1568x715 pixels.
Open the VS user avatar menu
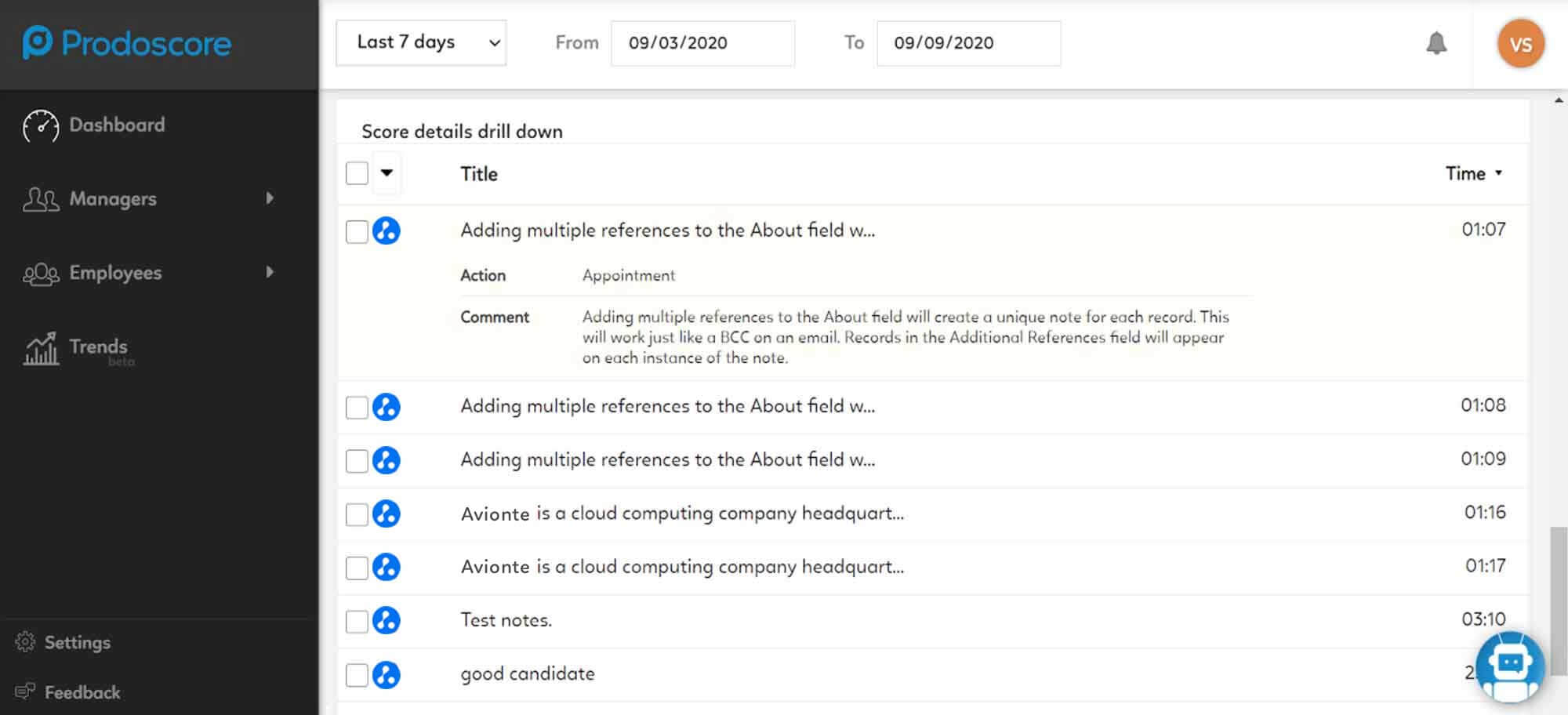pos(1520,44)
